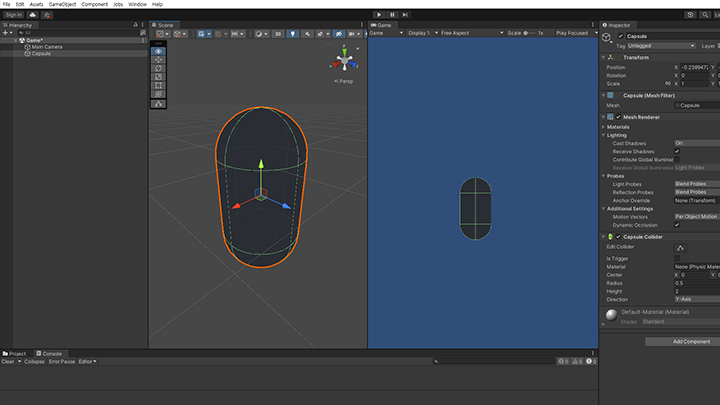Open the Hierarchy plus create dropdown
The width and height of the screenshot is (720, 405).
pos(7,33)
